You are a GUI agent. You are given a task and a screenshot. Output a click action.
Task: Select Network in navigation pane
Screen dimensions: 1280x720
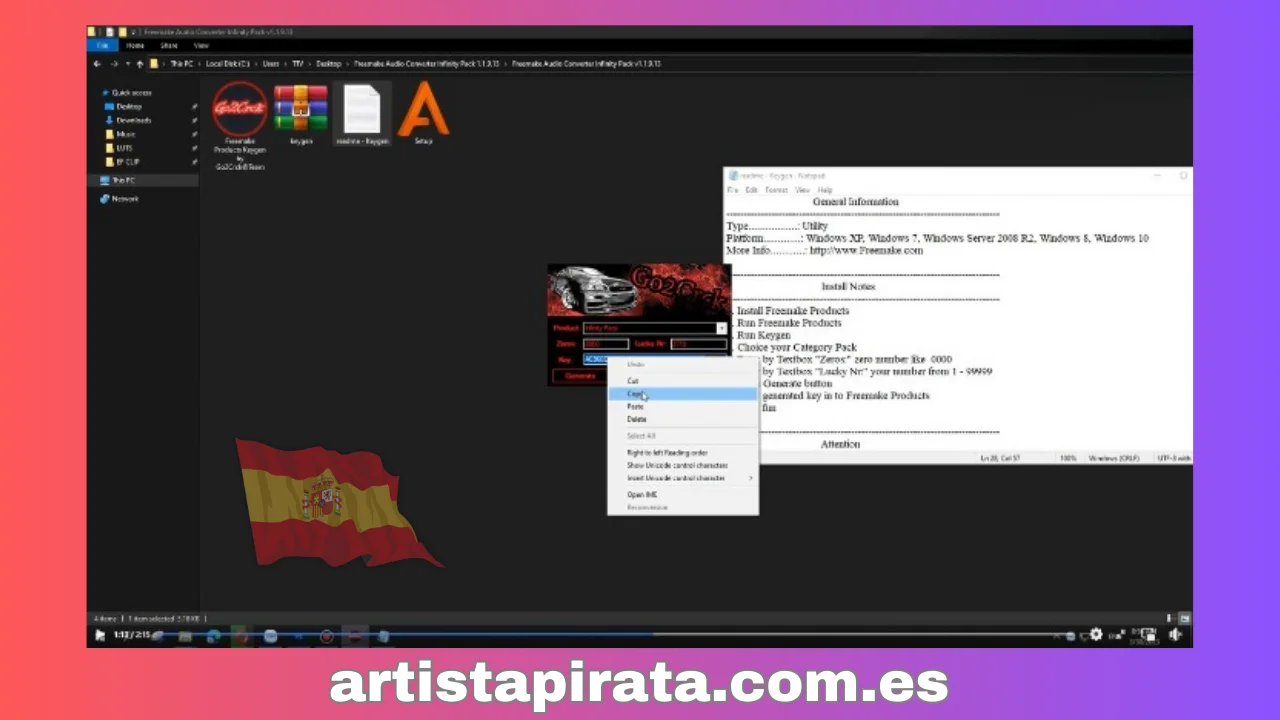pyautogui.click(x=125, y=199)
